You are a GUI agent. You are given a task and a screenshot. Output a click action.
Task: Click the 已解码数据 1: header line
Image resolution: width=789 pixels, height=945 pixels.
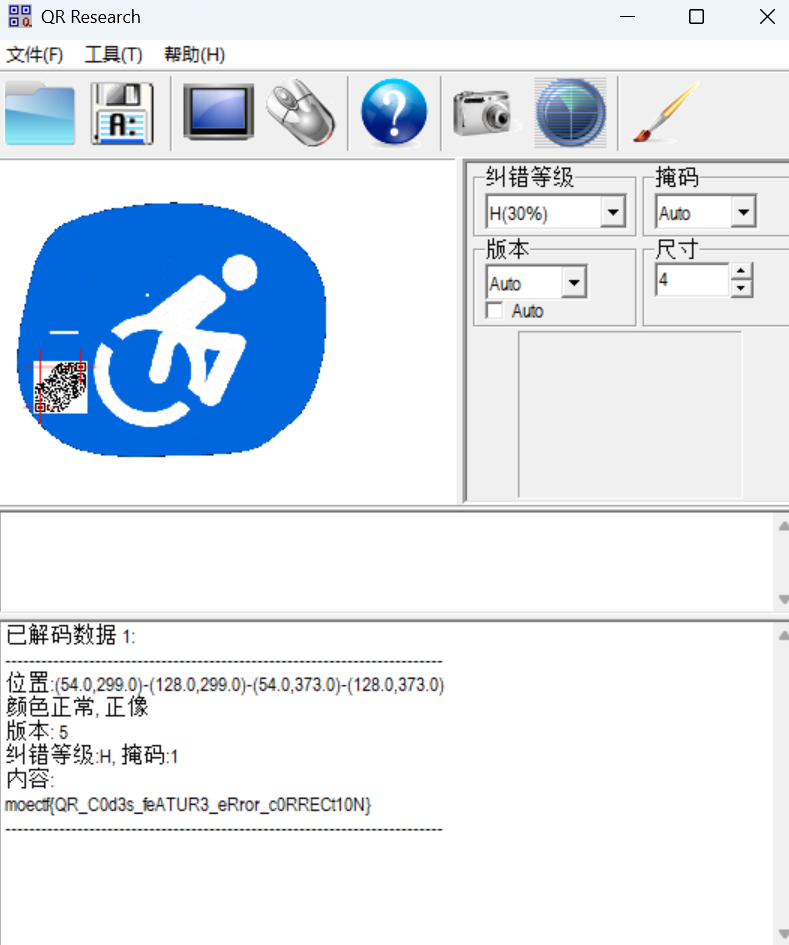(71, 635)
